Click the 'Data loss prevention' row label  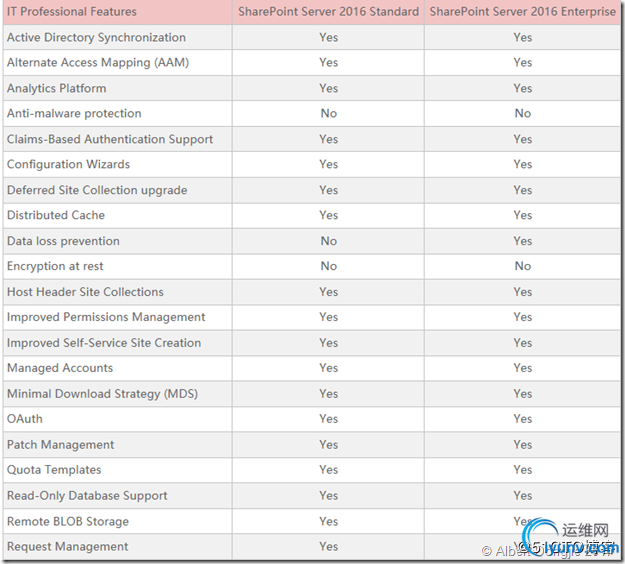click(x=63, y=241)
